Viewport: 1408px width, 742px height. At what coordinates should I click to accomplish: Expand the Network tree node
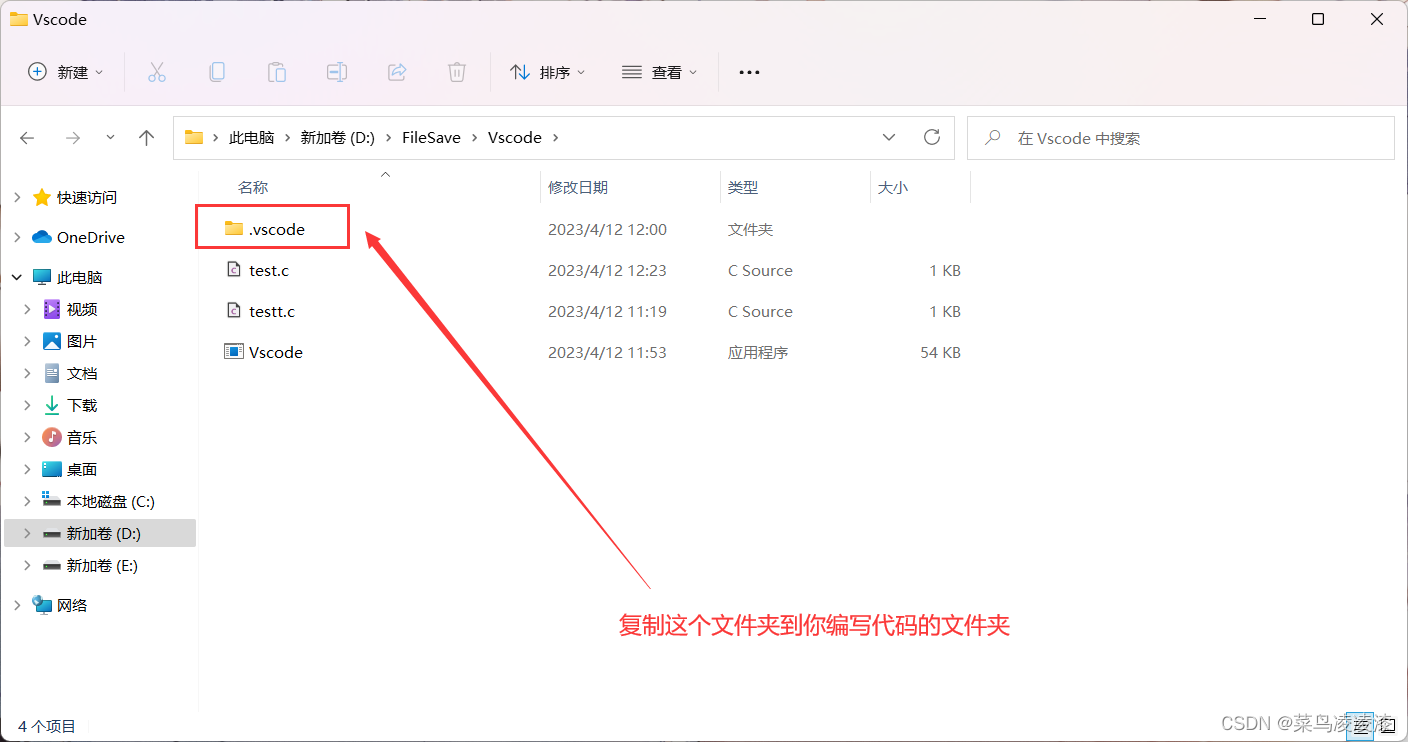click(17, 605)
